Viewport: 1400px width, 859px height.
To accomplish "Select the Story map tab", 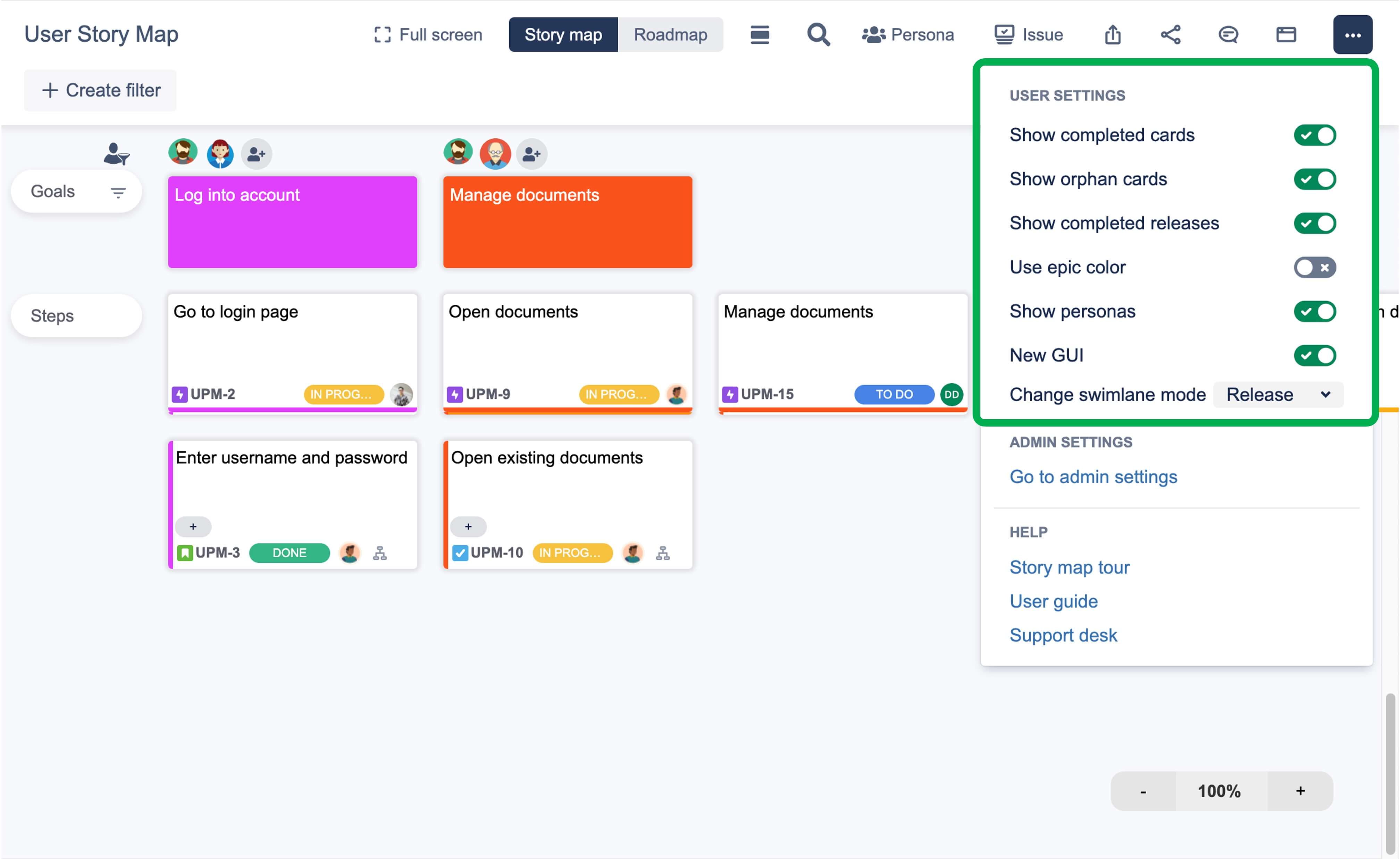I will pyautogui.click(x=563, y=35).
